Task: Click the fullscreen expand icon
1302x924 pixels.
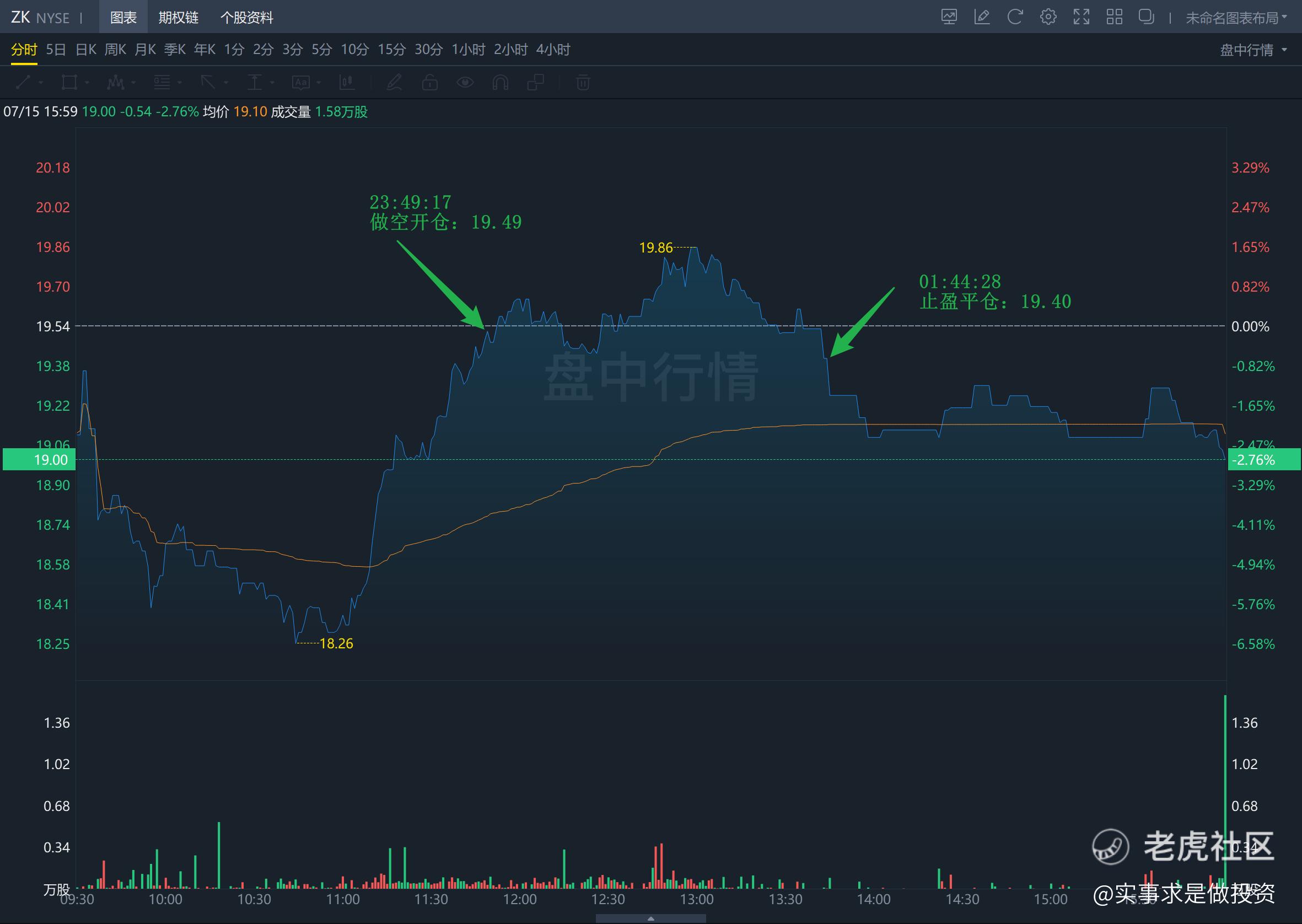Action: pyautogui.click(x=1081, y=17)
